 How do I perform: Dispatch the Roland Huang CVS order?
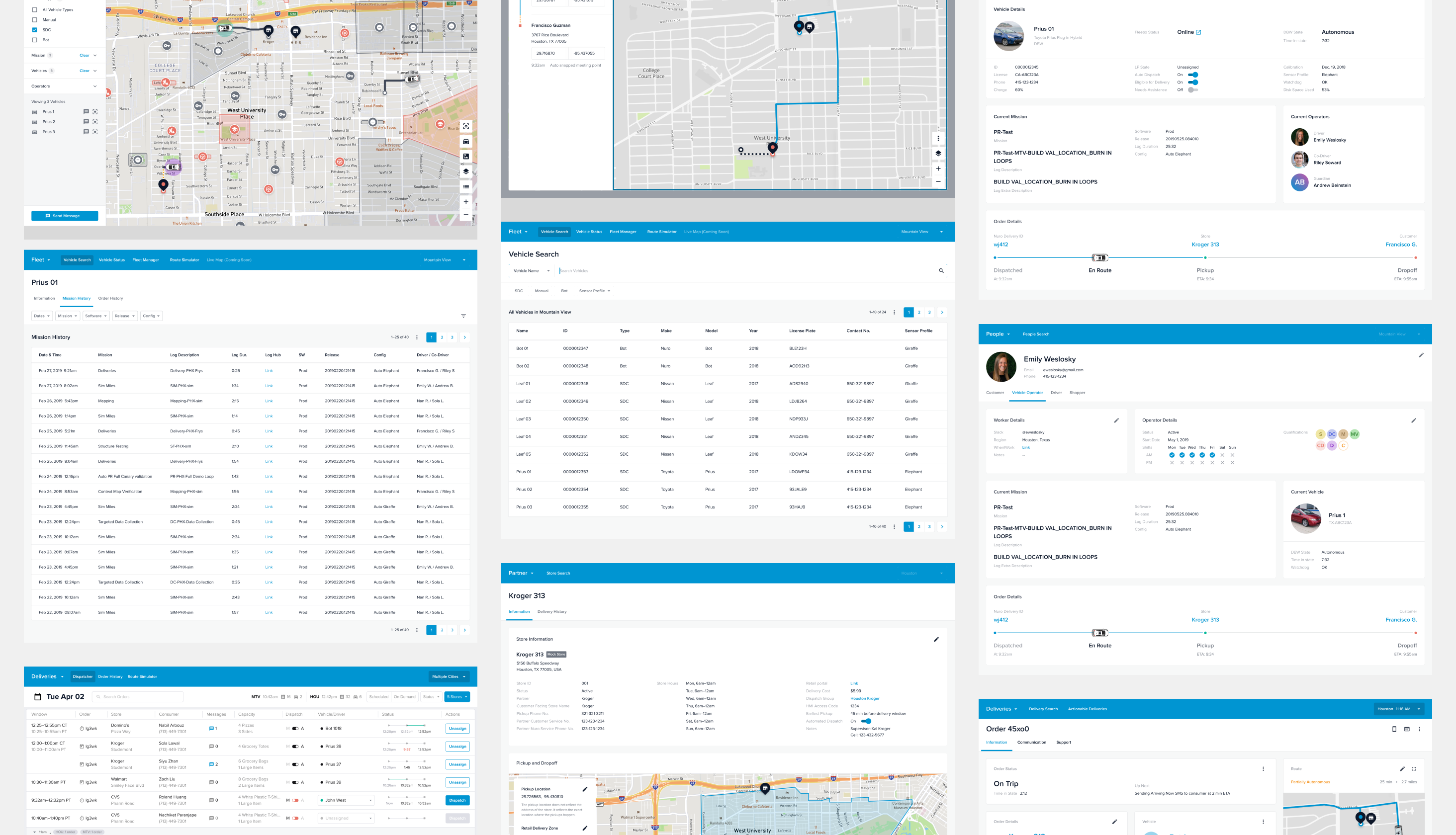click(457, 801)
